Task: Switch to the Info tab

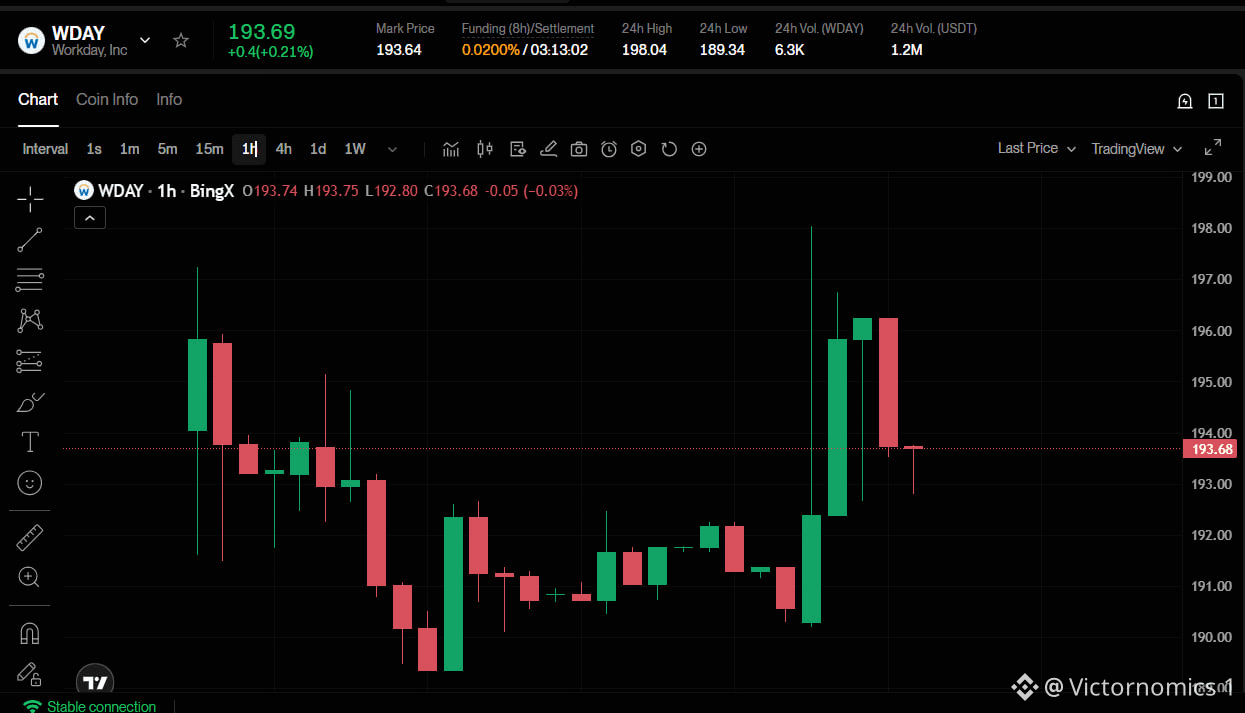Action: pyautogui.click(x=169, y=99)
